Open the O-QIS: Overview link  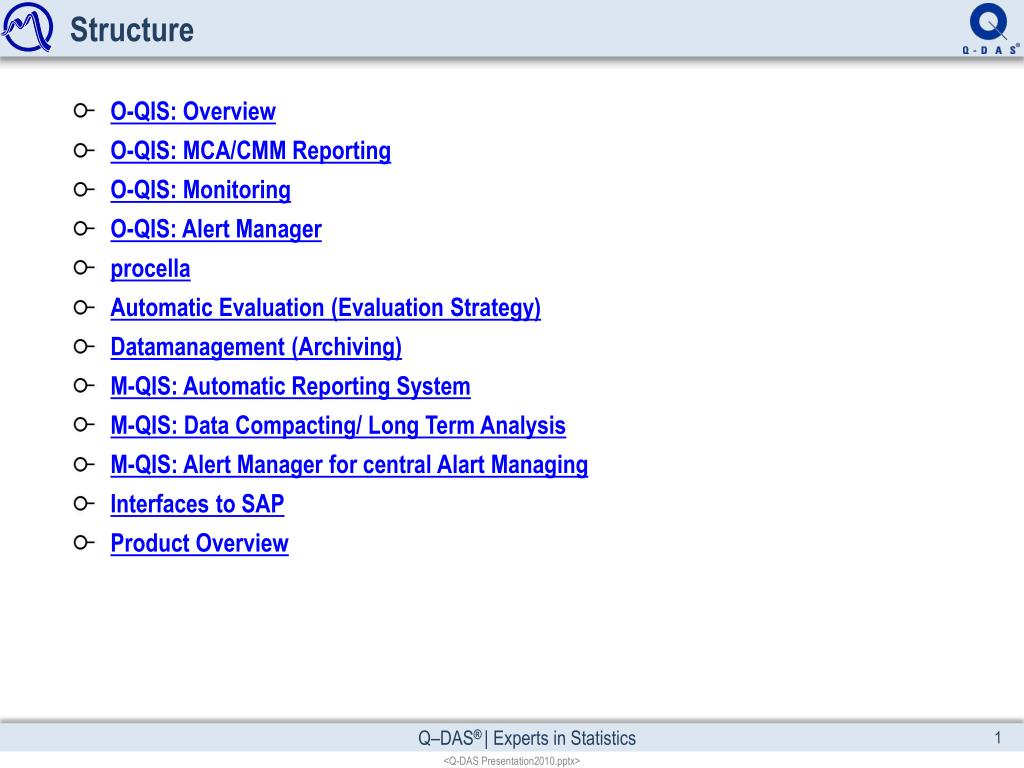click(x=193, y=112)
